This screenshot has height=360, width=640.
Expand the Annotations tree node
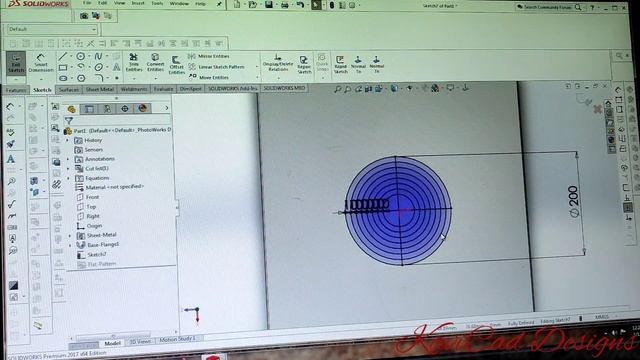click(68, 159)
